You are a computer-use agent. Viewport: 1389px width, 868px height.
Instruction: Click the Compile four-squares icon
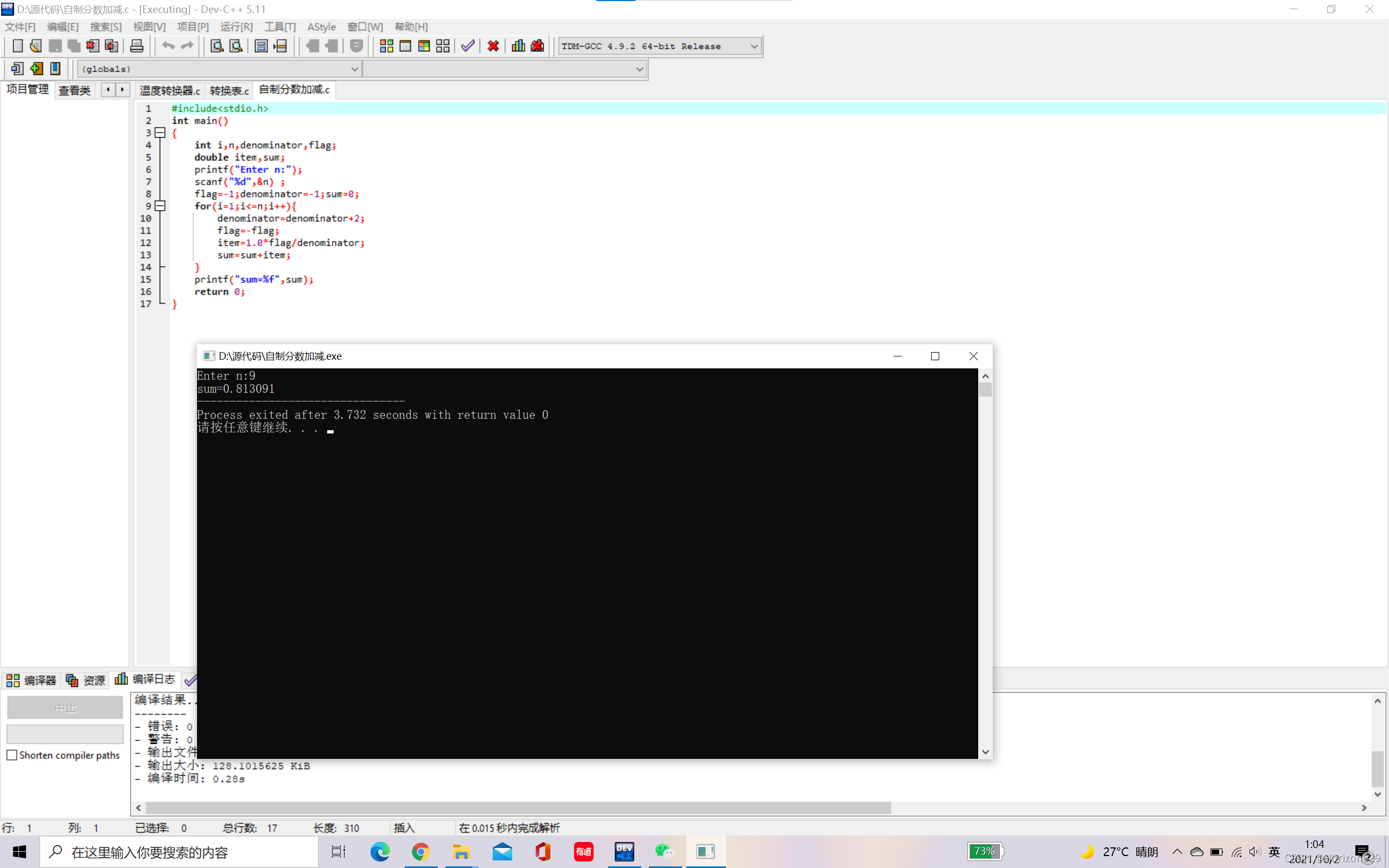coord(386,46)
